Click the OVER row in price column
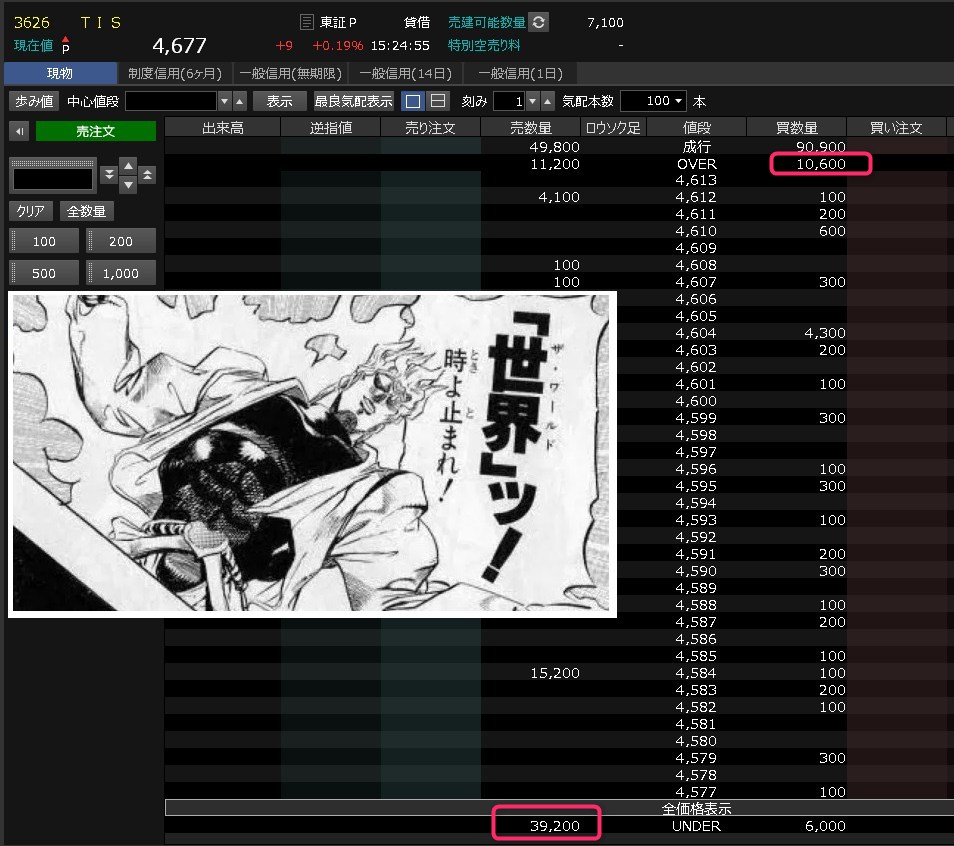Screen dimensions: 954x846 (x=697, y=164)
